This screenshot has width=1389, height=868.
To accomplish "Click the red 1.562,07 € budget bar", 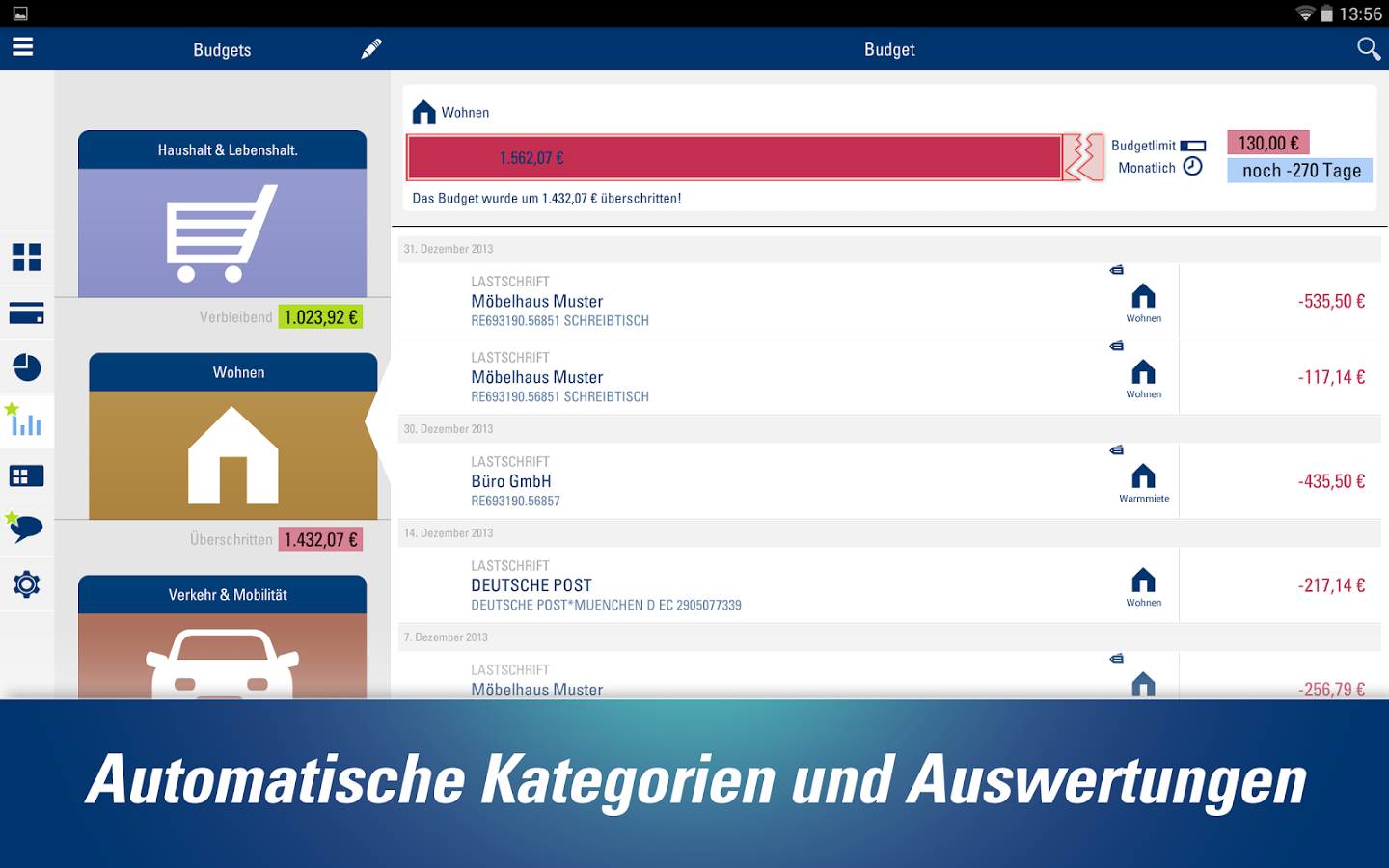I will click(733, 157).
